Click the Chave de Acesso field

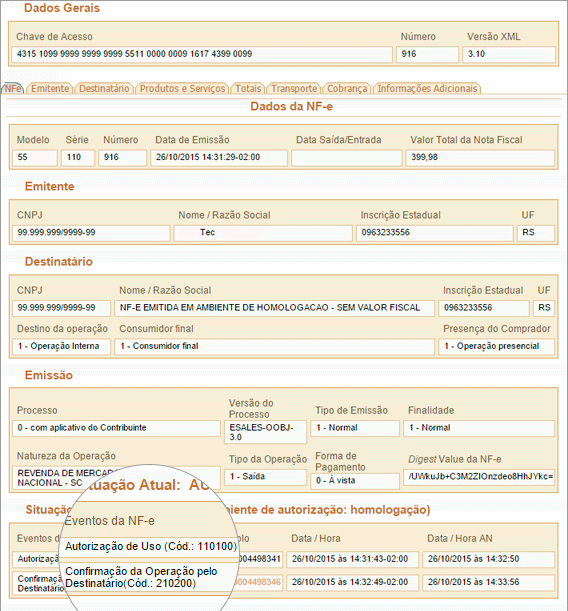coord(202,54)
